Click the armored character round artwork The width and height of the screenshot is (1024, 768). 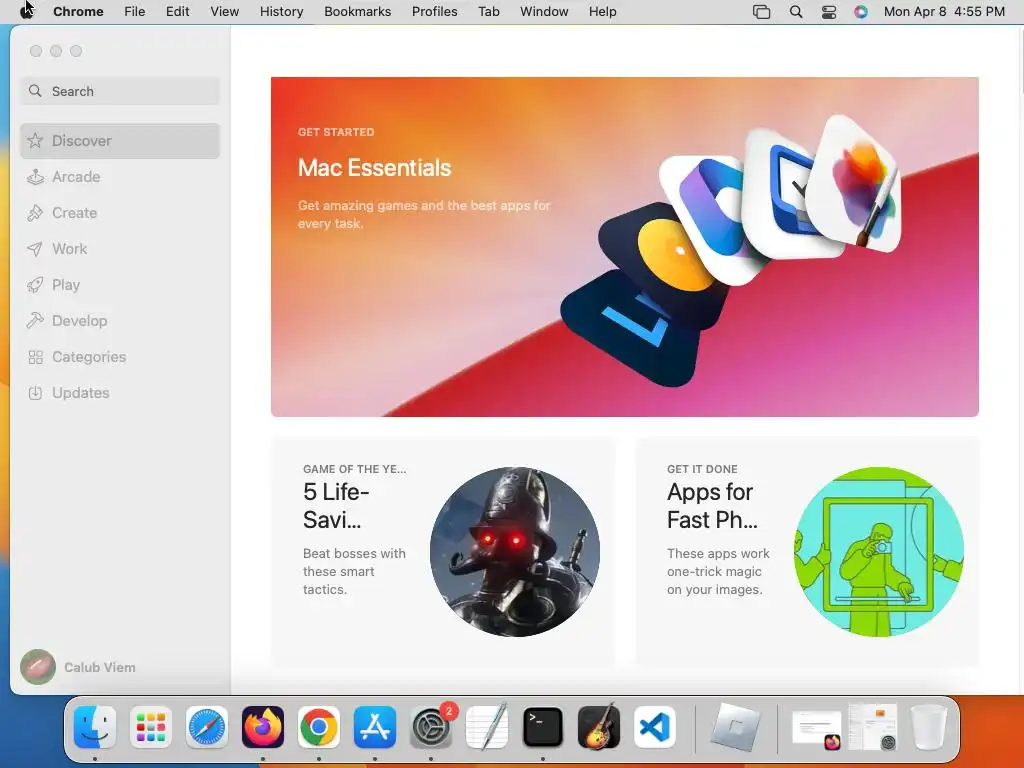click(x=515, y=552)
